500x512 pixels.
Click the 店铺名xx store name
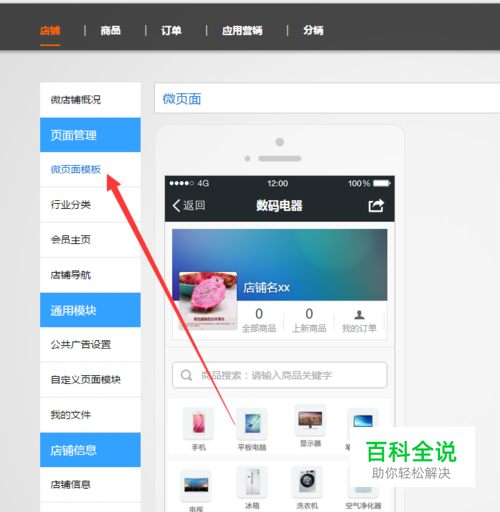[x=266, y=288]
